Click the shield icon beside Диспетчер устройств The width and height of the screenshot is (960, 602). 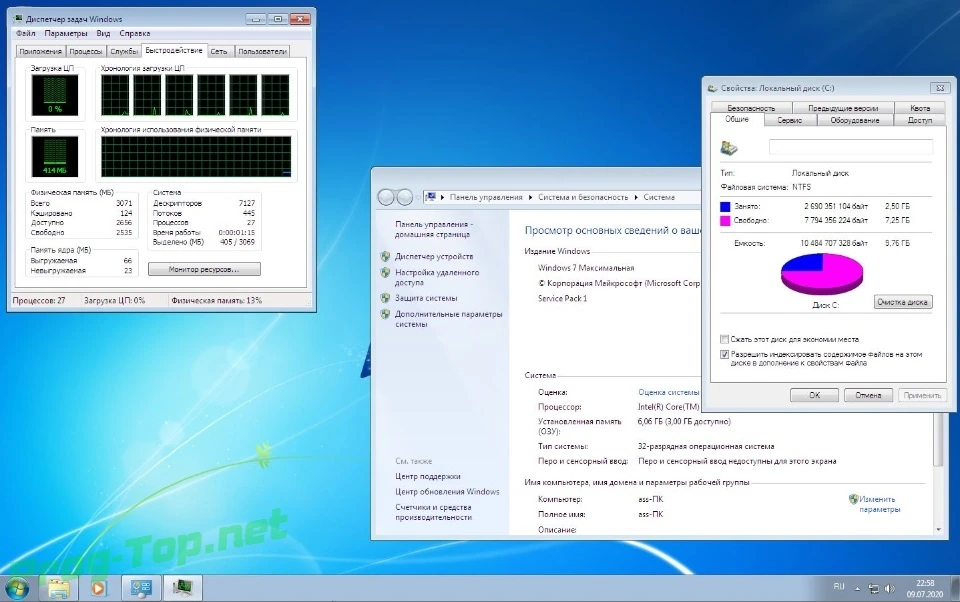tap(385, 257)
